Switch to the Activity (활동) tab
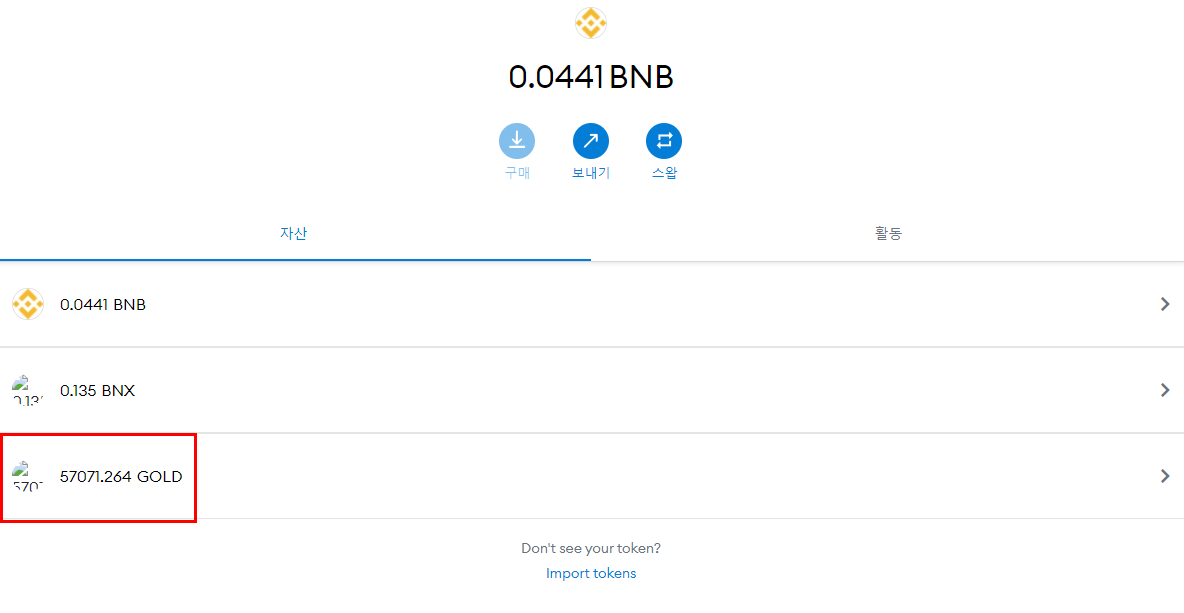 point(888,233)
